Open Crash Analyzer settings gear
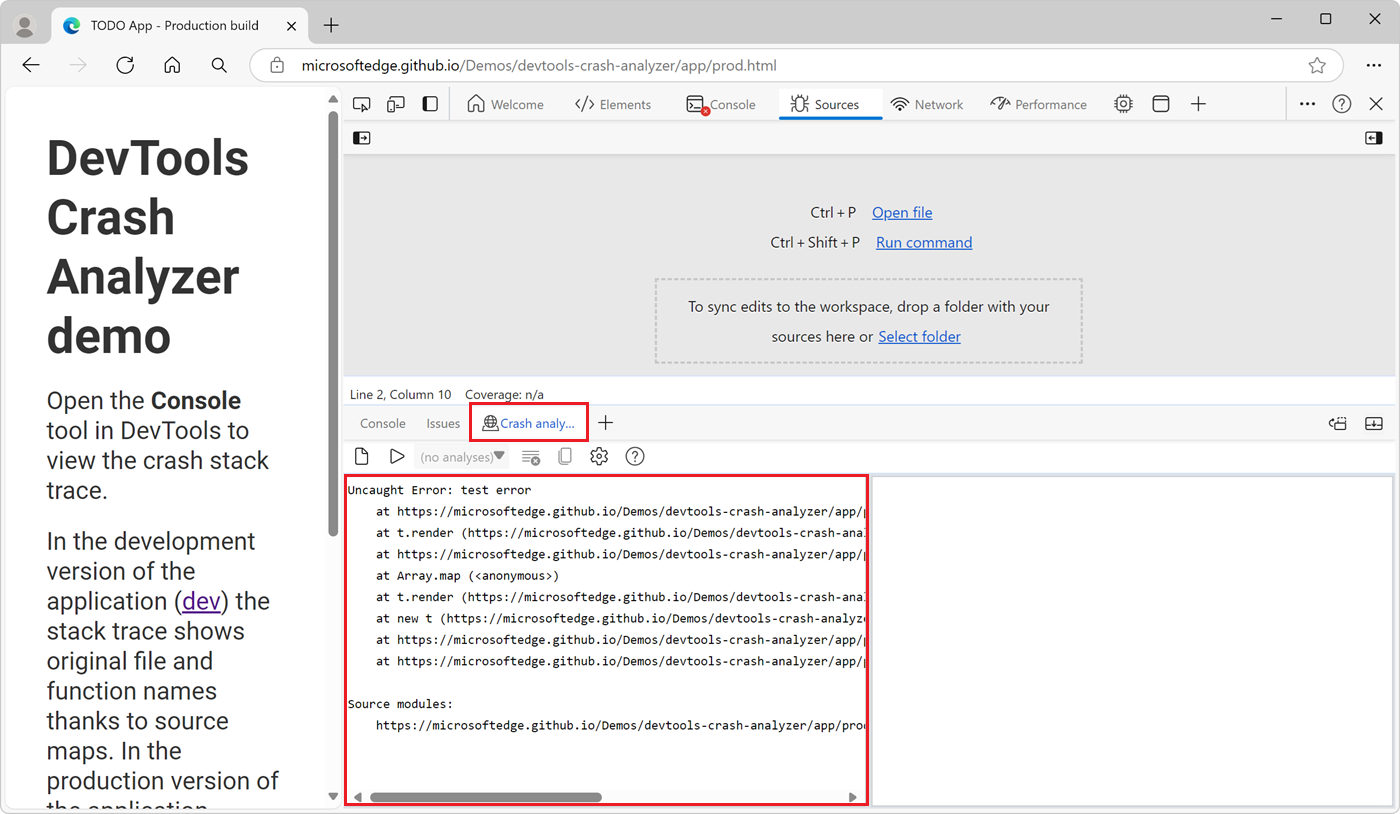The height and width of the screenshot is (814, 1400). coord(599,456)
